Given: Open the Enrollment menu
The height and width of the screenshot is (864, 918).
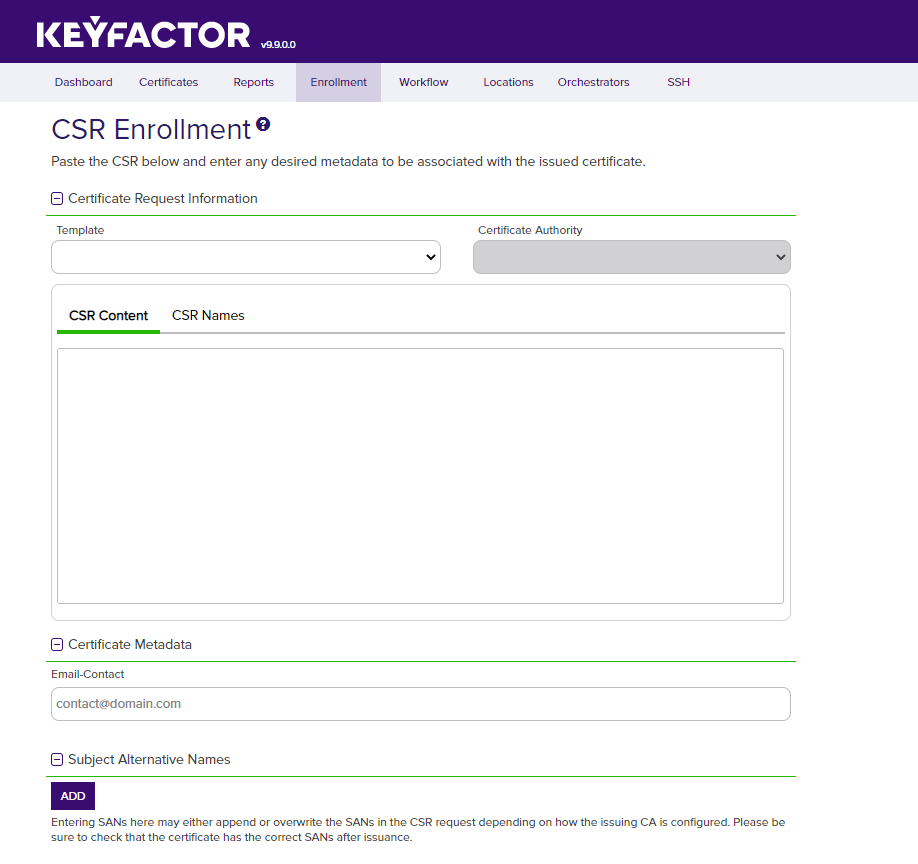Looking at the screenshot, I should 338,82.
